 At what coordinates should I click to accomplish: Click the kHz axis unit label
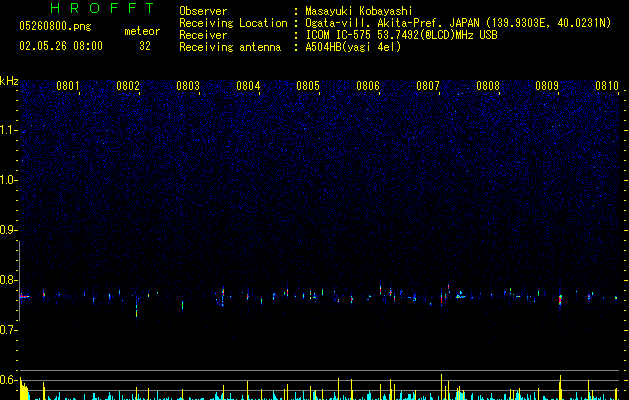click(x=9, y=81)
